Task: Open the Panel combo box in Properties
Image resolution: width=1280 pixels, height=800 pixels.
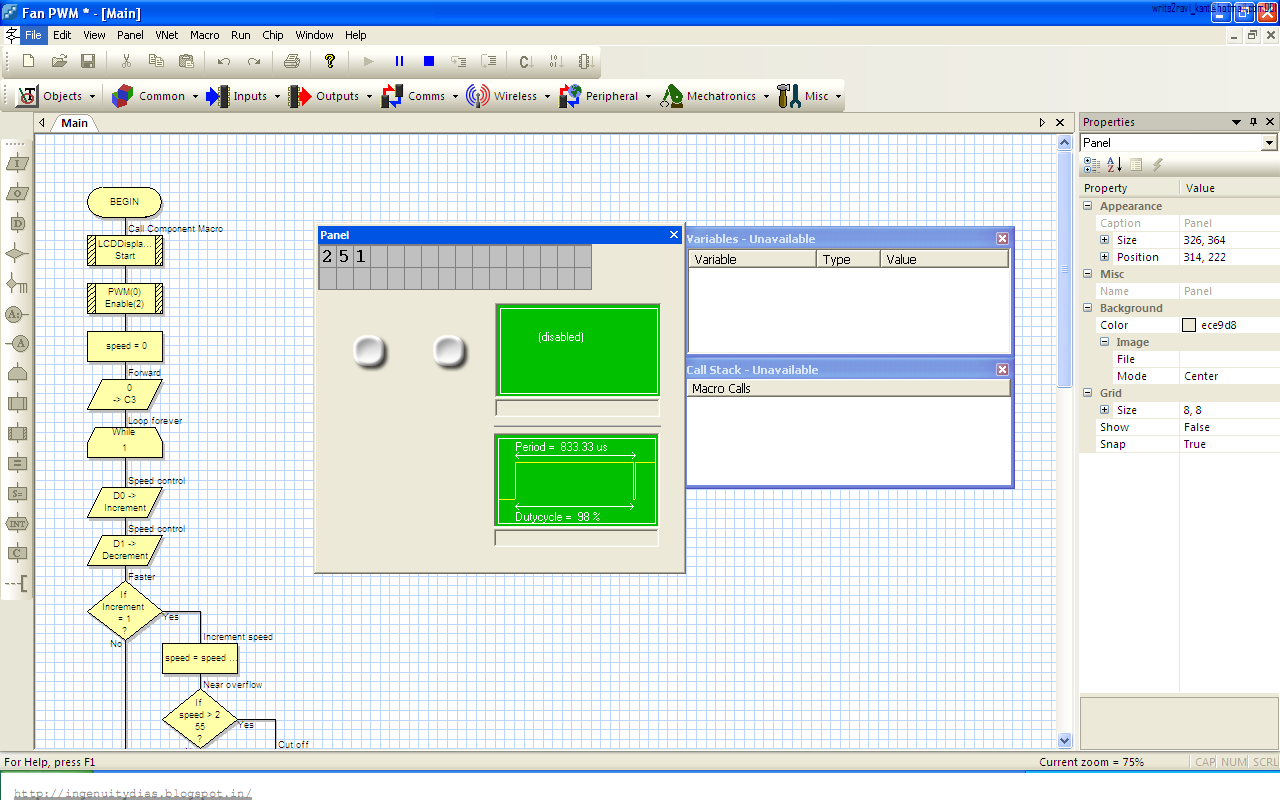Action: (x=1179, y=143)
